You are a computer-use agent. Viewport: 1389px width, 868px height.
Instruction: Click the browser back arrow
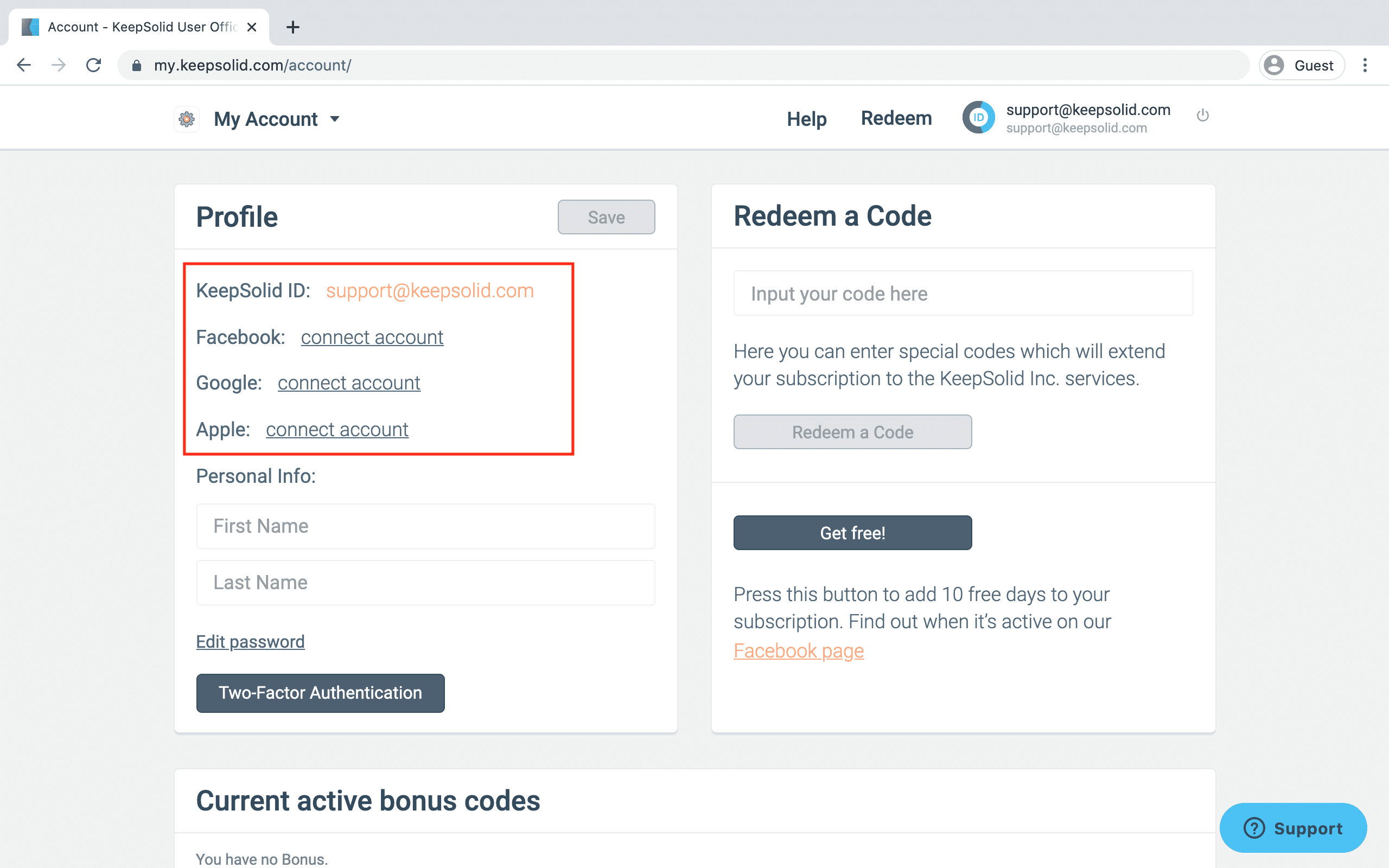tap(24, 65)
